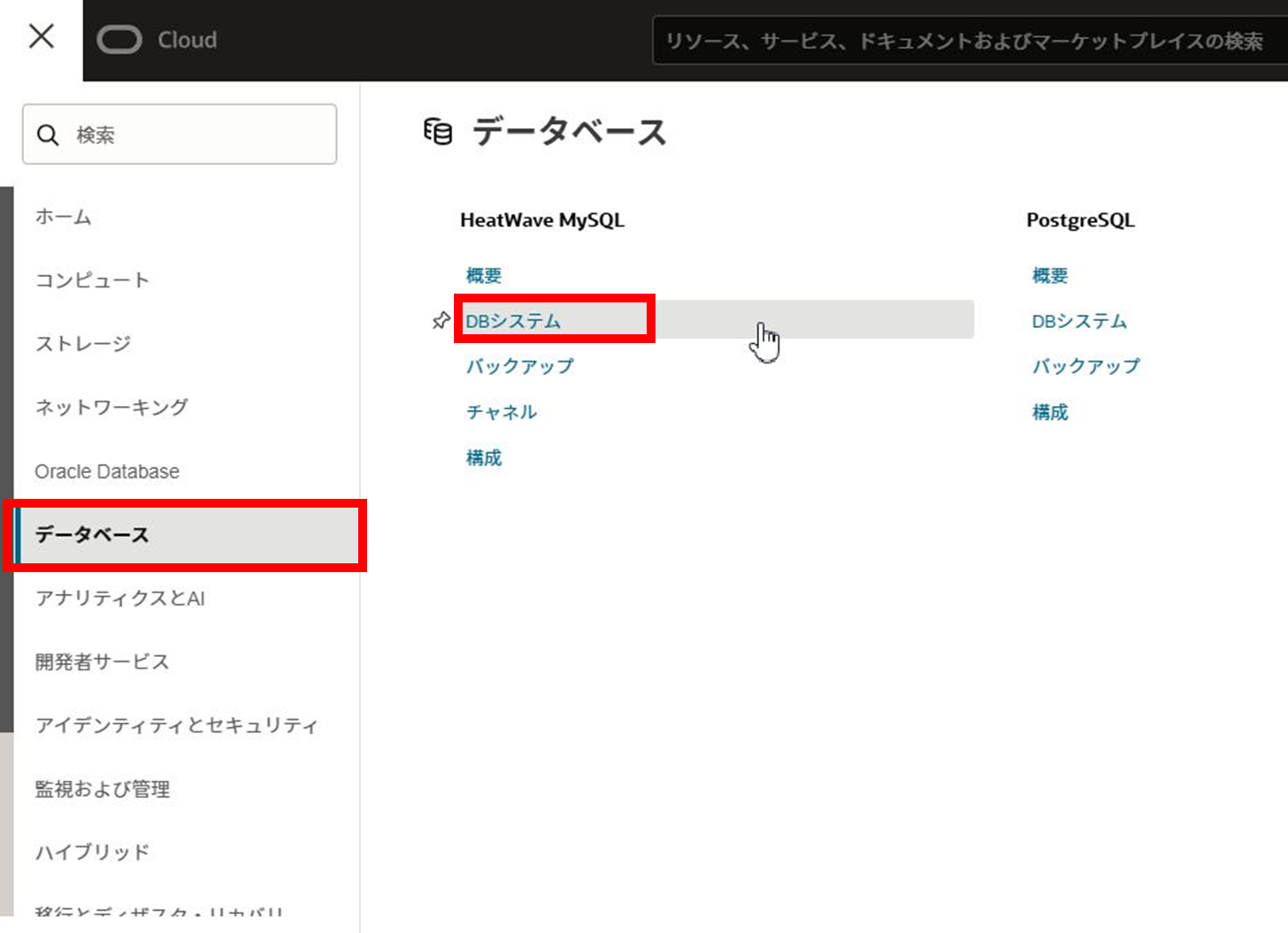Select ホーム in the sidebar

(63, 216)
